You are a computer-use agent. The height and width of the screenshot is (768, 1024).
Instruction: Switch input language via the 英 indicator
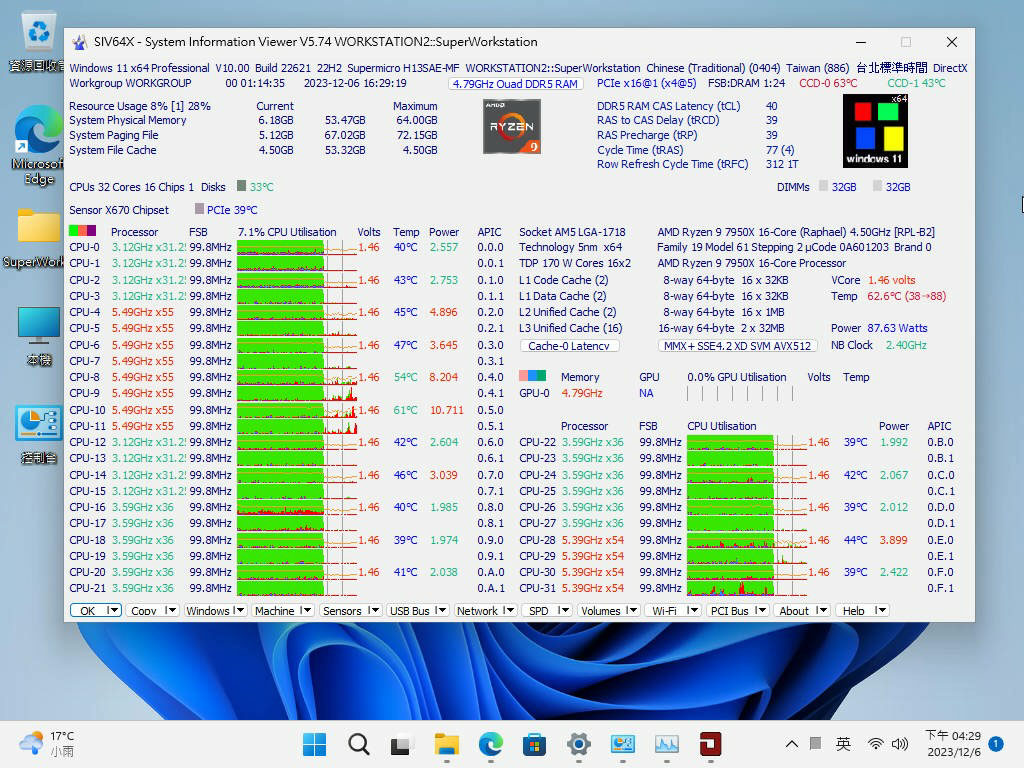843,744
